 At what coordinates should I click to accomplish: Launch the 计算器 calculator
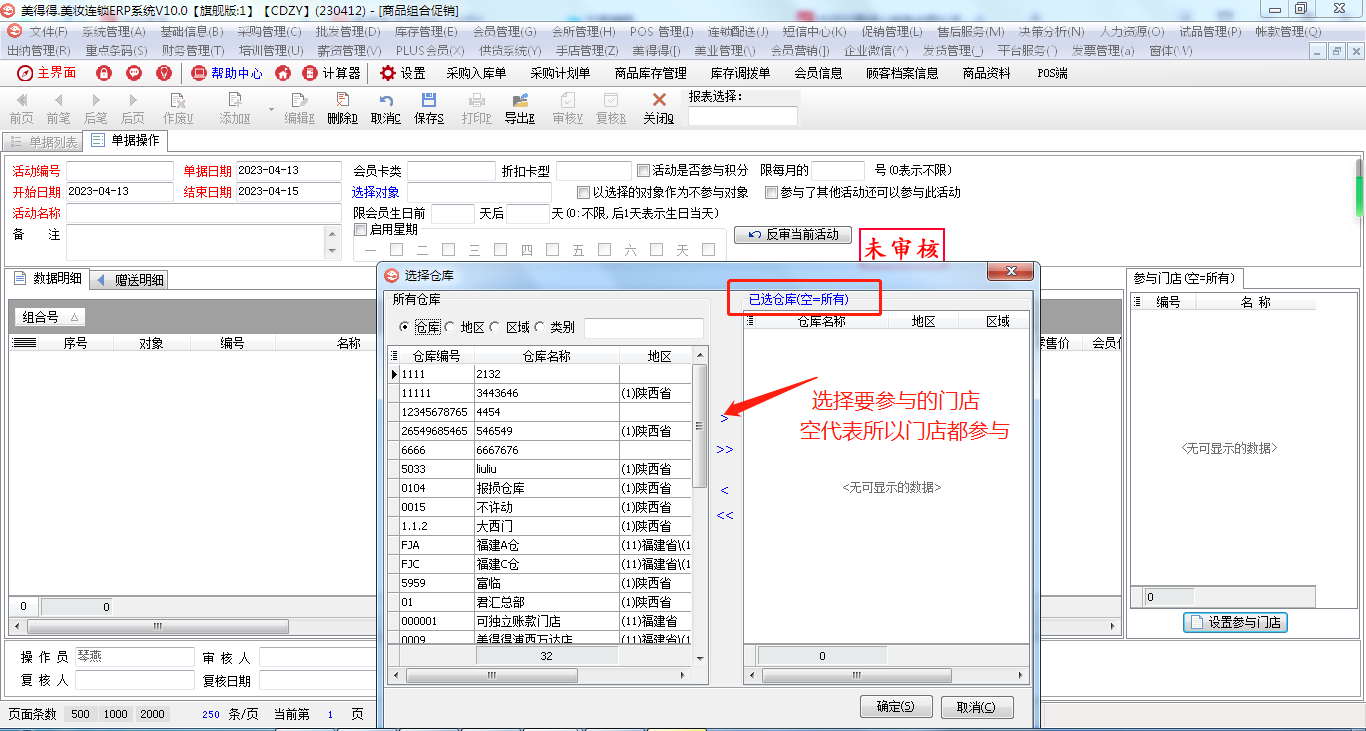coord(332,73)
